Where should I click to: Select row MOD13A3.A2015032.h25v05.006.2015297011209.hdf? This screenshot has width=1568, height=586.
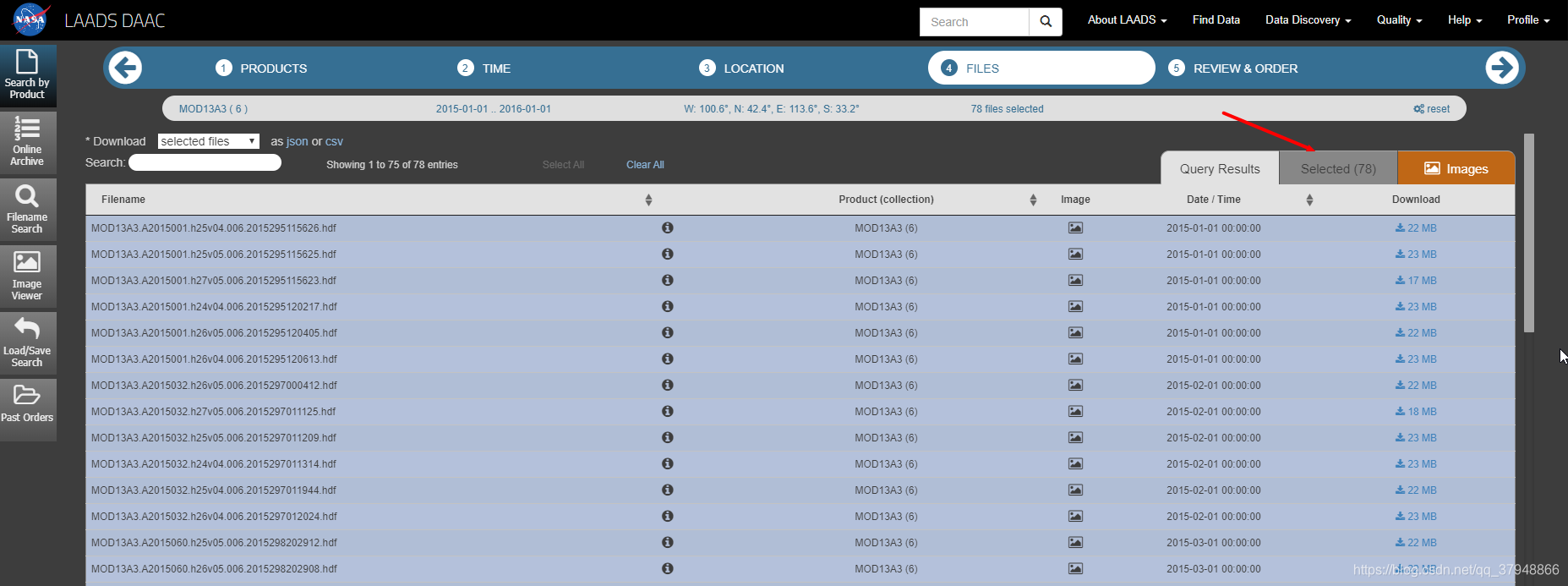800,437
